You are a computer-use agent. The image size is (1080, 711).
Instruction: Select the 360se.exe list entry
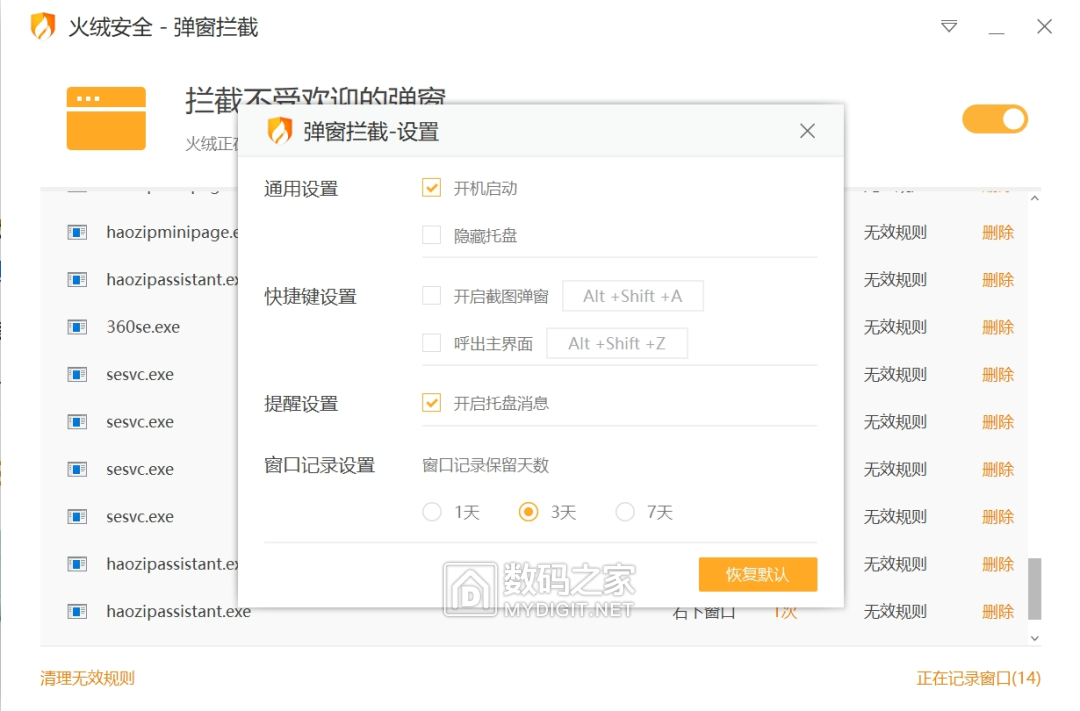(143, 327)
